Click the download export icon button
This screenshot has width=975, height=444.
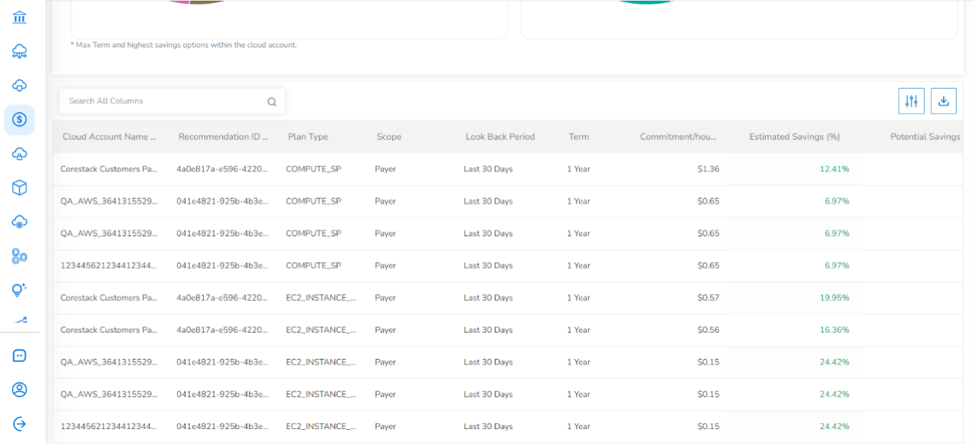click(943, 101)
